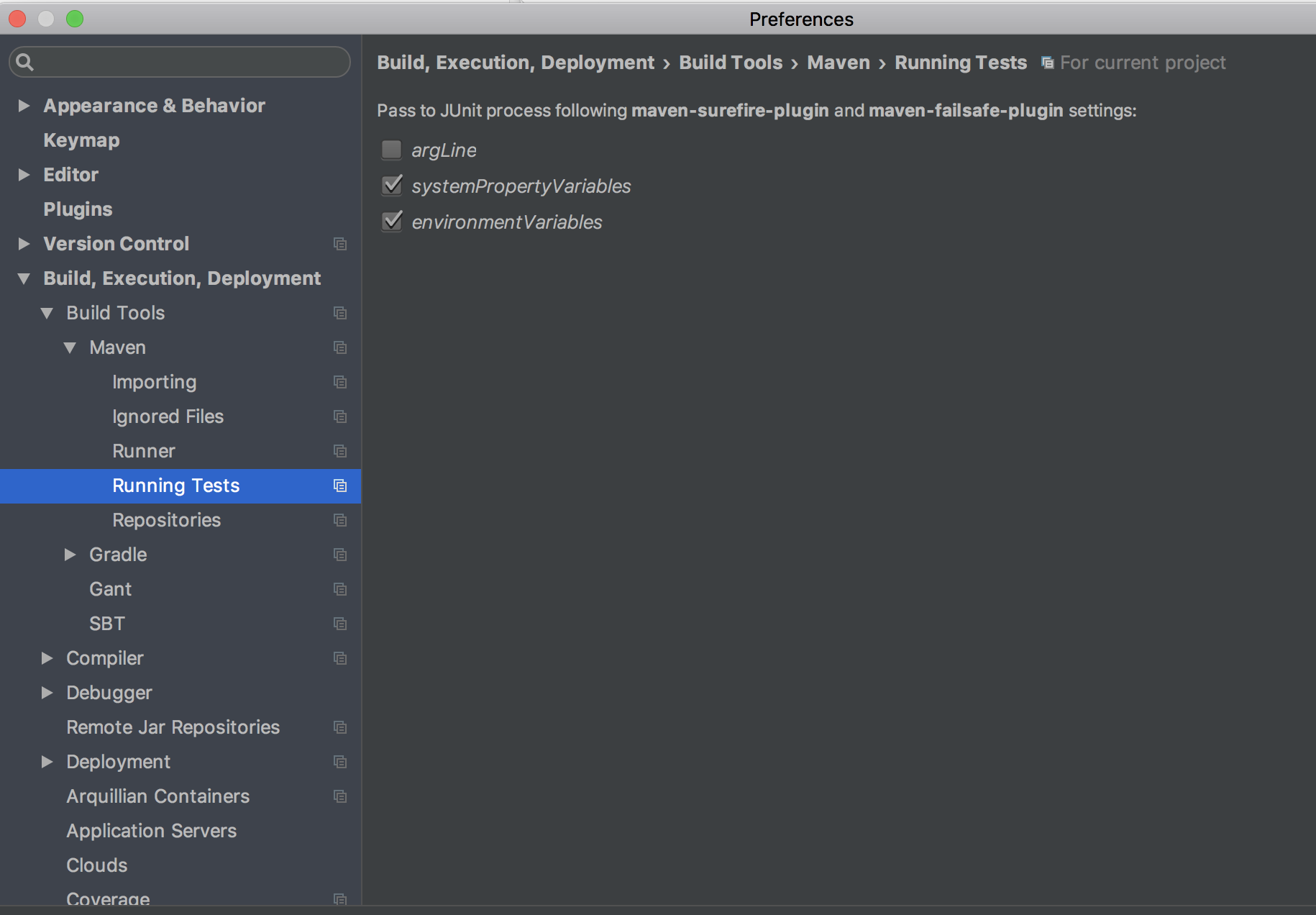The height and width of the screenshot is (915, 1316).
Task: Click project-level icon next to Deployment
Action: click(x=340, y=762)
